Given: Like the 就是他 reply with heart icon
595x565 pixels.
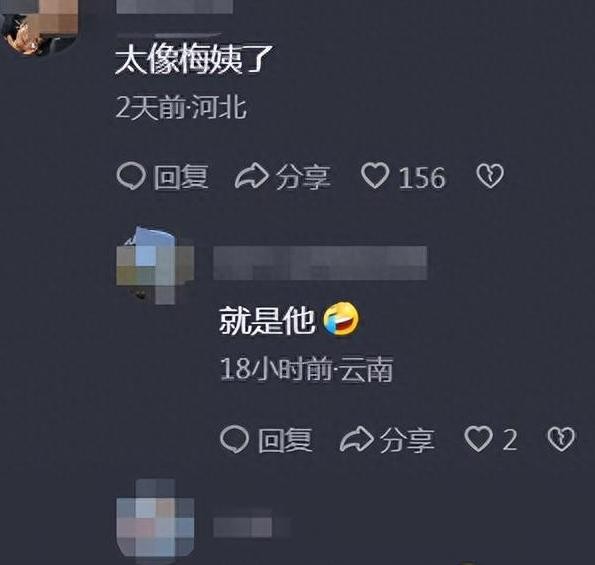Looking at the screenshot, I should coord(479,439).
